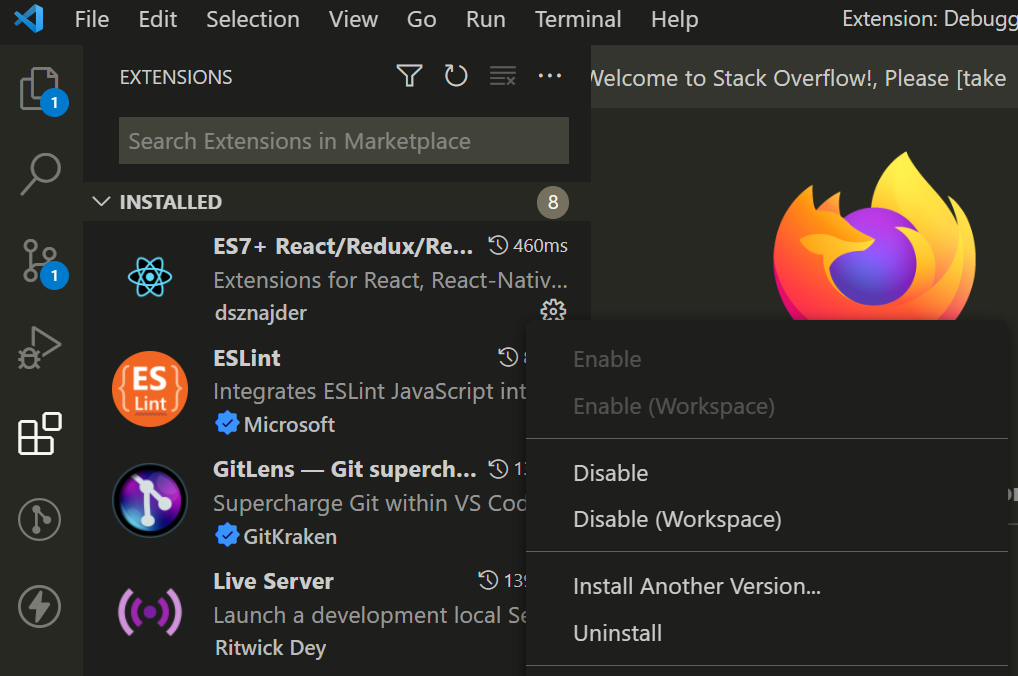Viewport: 1018px width, 676px height.
Task: Clear extensions search results
Action: (x=503, y=76)
